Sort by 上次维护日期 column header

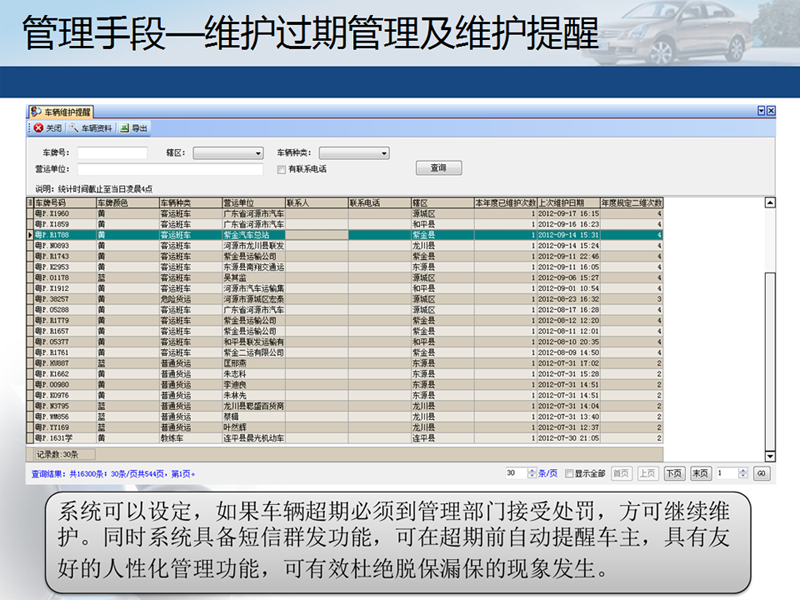coord(567,202)
